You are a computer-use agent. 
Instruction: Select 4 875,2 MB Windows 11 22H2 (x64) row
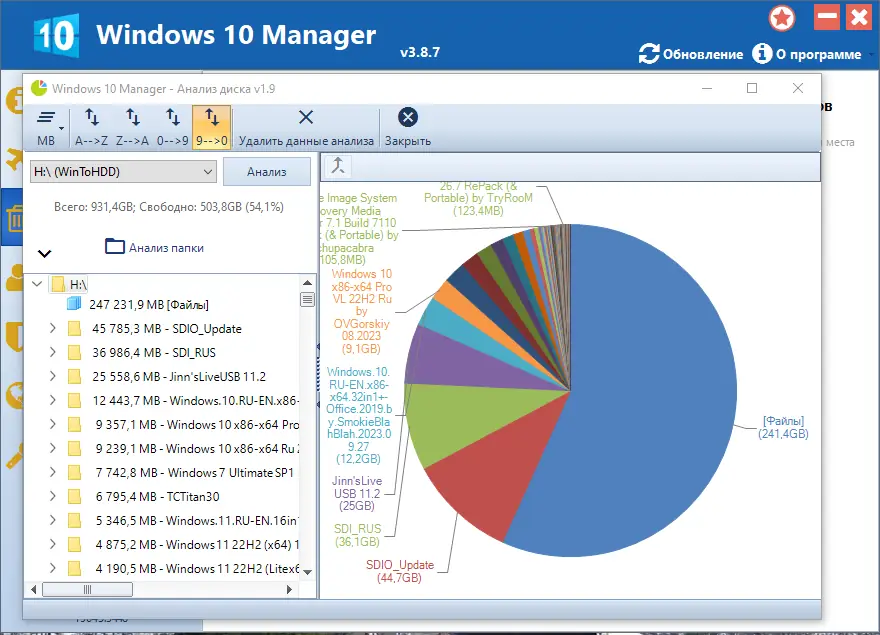(197, 545)
